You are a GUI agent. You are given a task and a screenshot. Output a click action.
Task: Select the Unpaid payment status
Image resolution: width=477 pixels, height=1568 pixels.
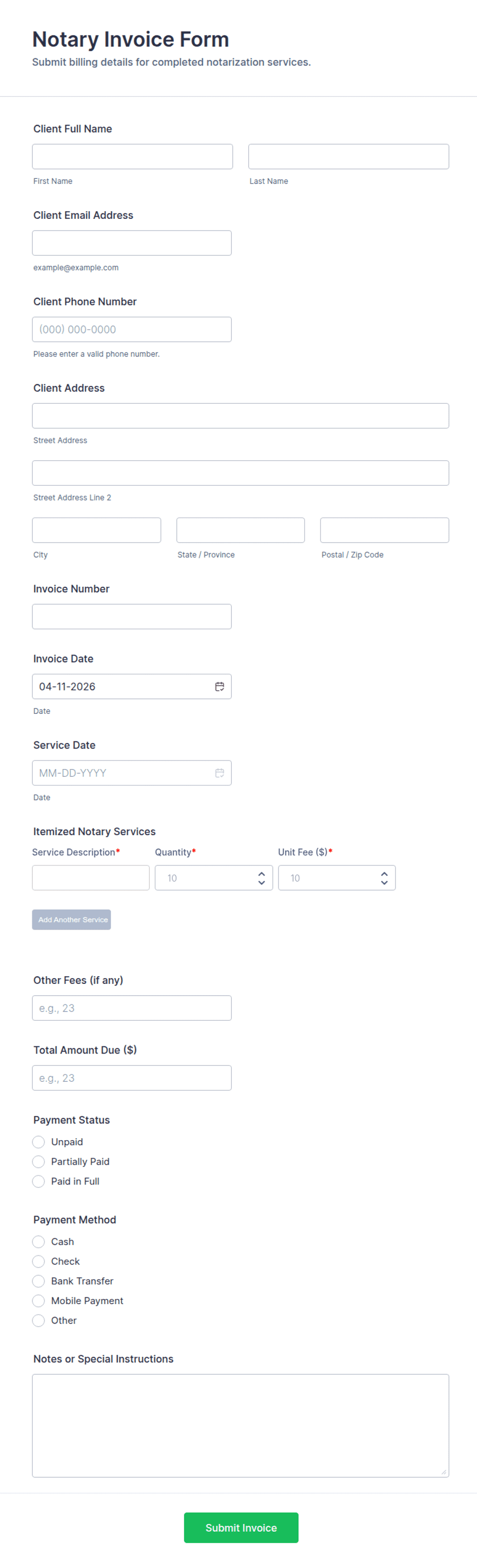[x=38, y=1142]
